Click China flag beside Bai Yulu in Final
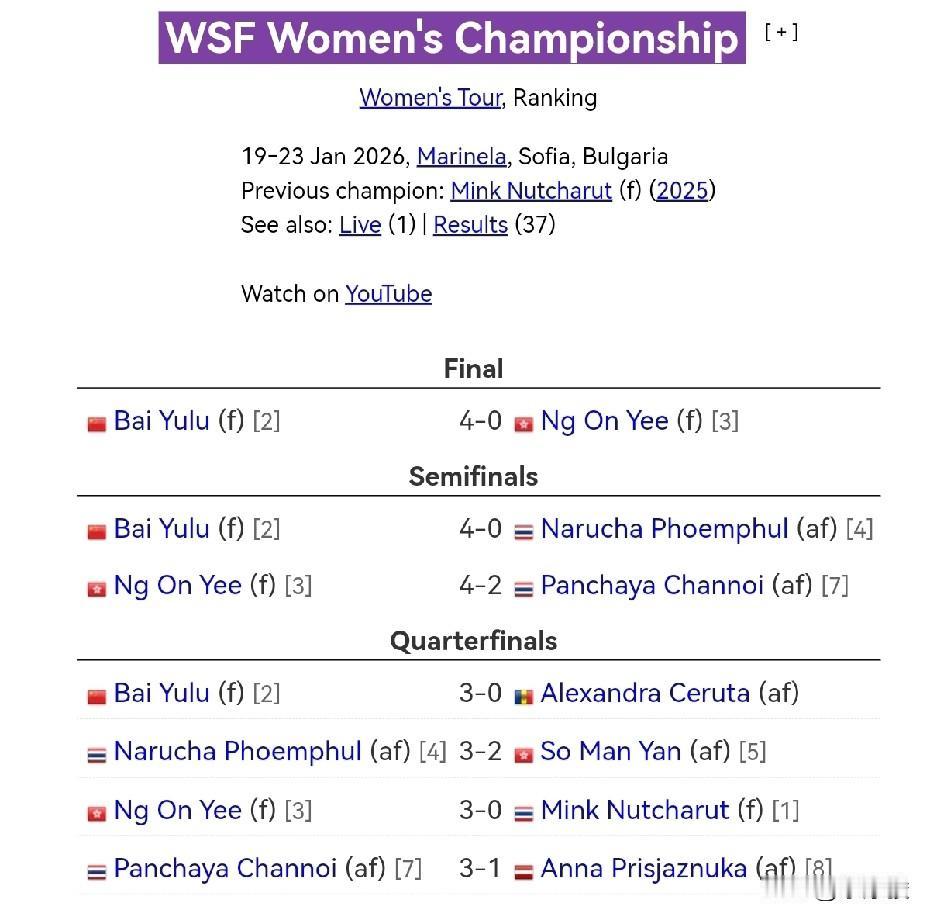 97,424
